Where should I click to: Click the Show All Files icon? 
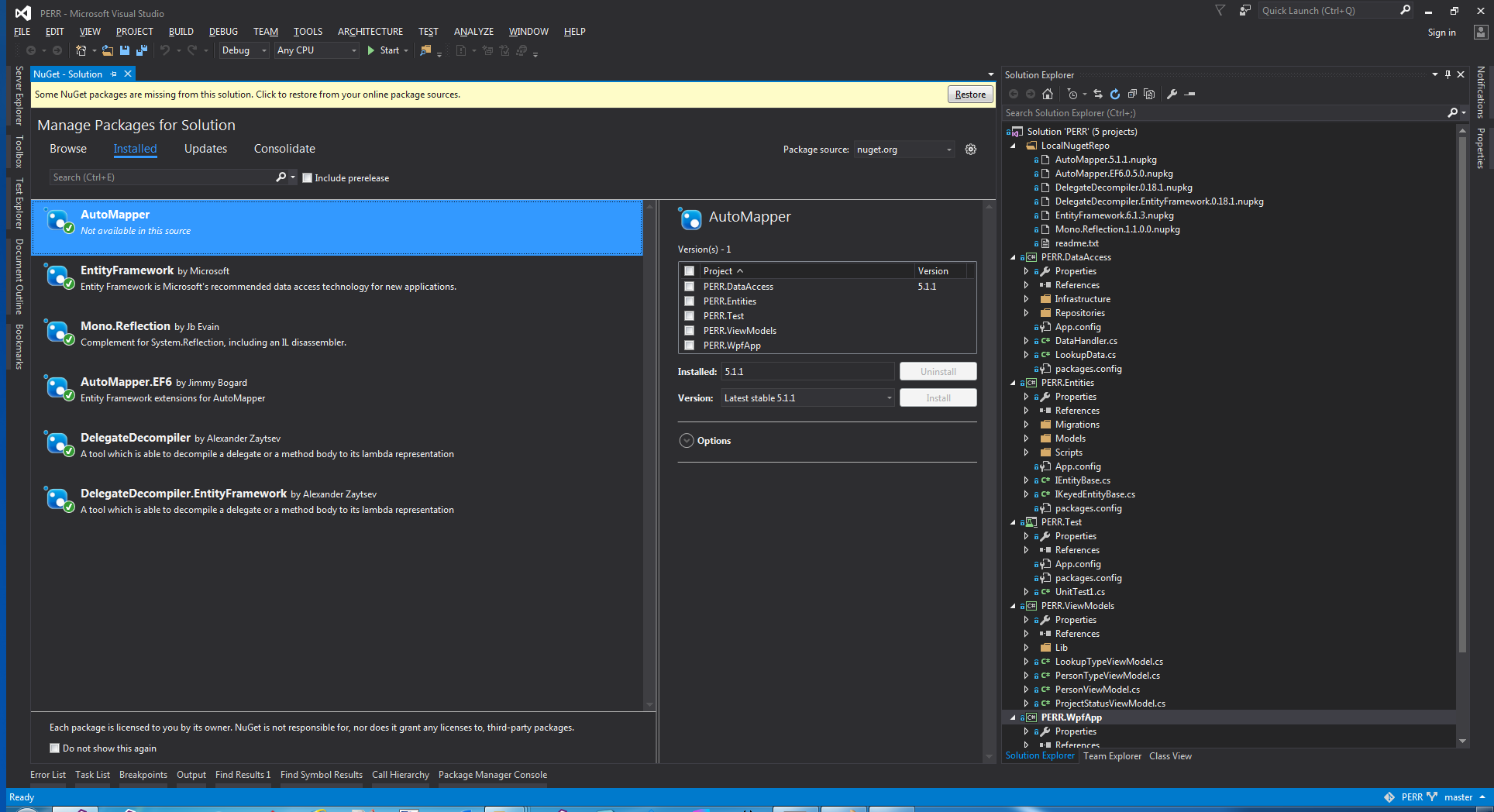point(1149,94)
